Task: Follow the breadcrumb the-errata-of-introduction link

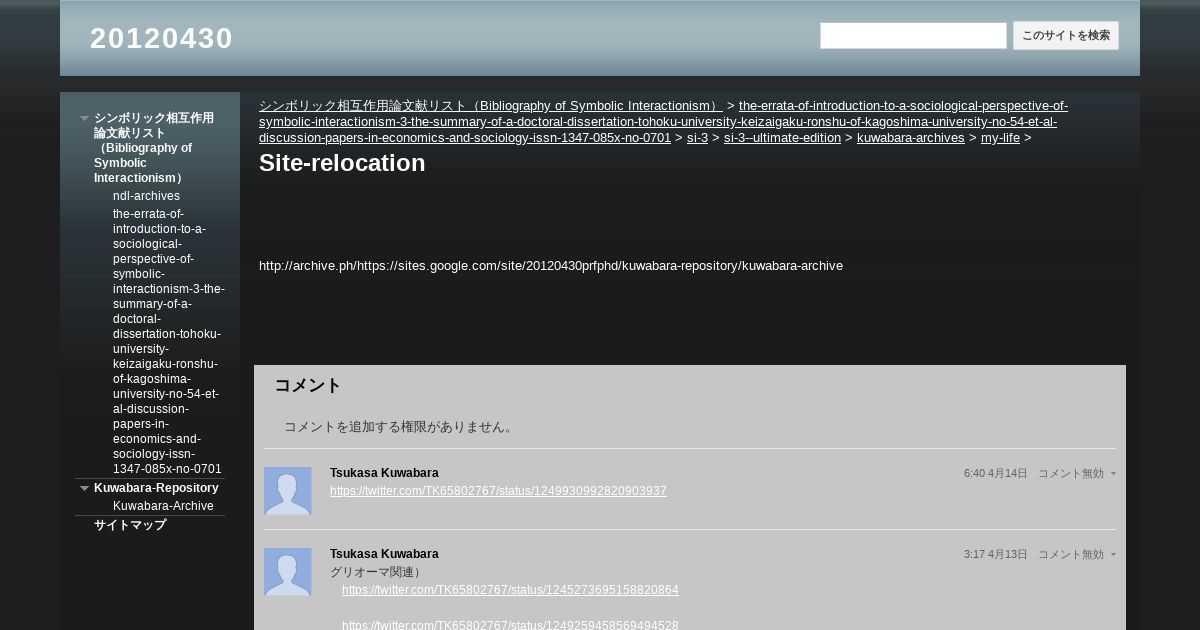Action: 663,122
